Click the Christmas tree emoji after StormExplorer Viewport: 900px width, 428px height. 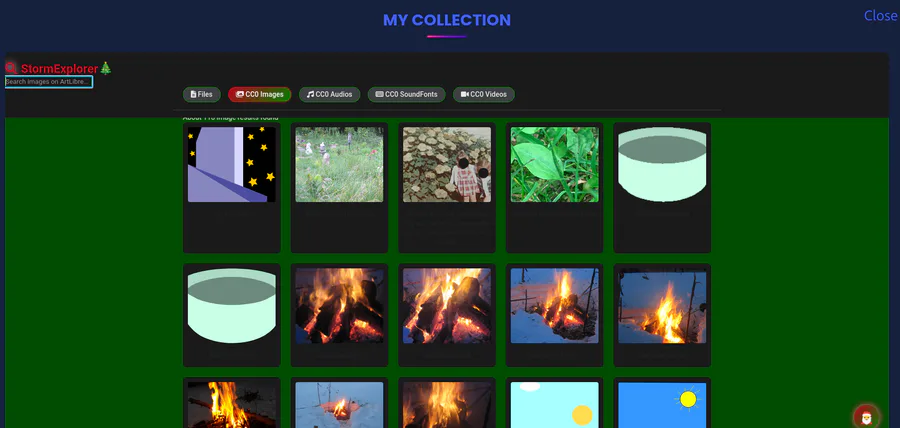click(x=106, y=68)
